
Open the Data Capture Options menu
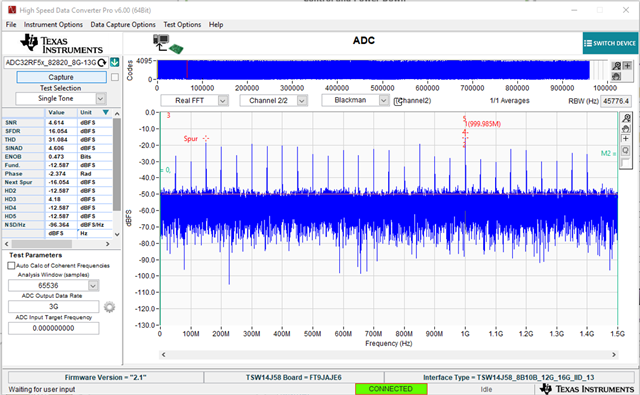(123, 24)
